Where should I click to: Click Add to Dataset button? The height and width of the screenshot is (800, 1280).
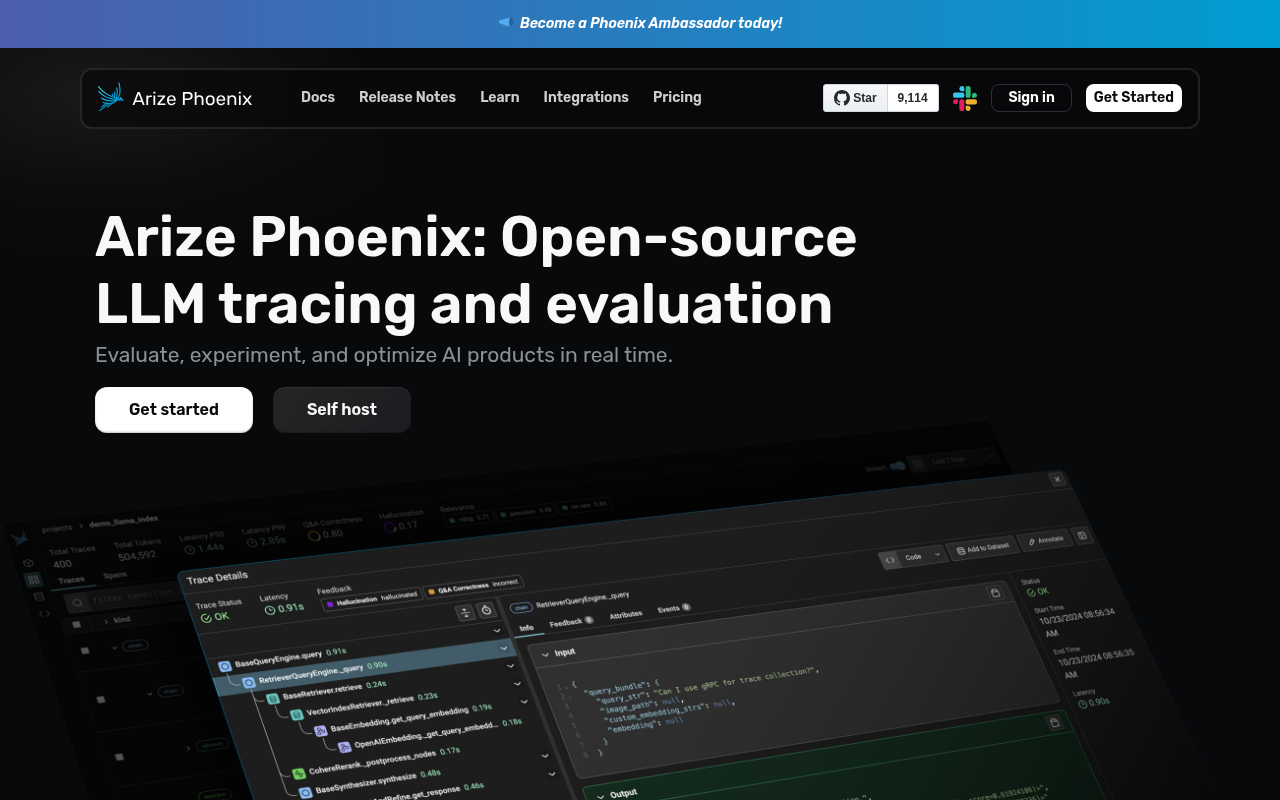tap(982, 548)
